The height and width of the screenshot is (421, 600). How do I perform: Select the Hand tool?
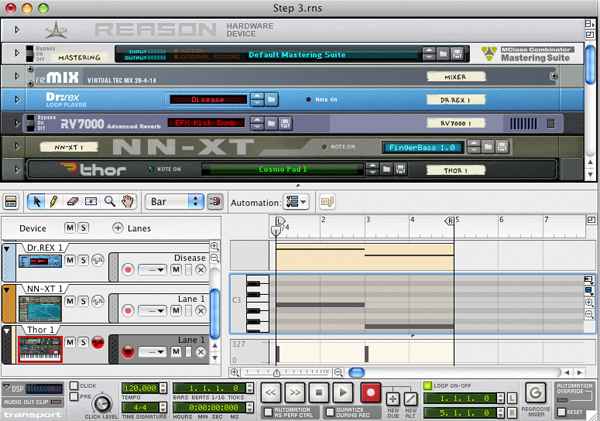(x=127, y=201)
